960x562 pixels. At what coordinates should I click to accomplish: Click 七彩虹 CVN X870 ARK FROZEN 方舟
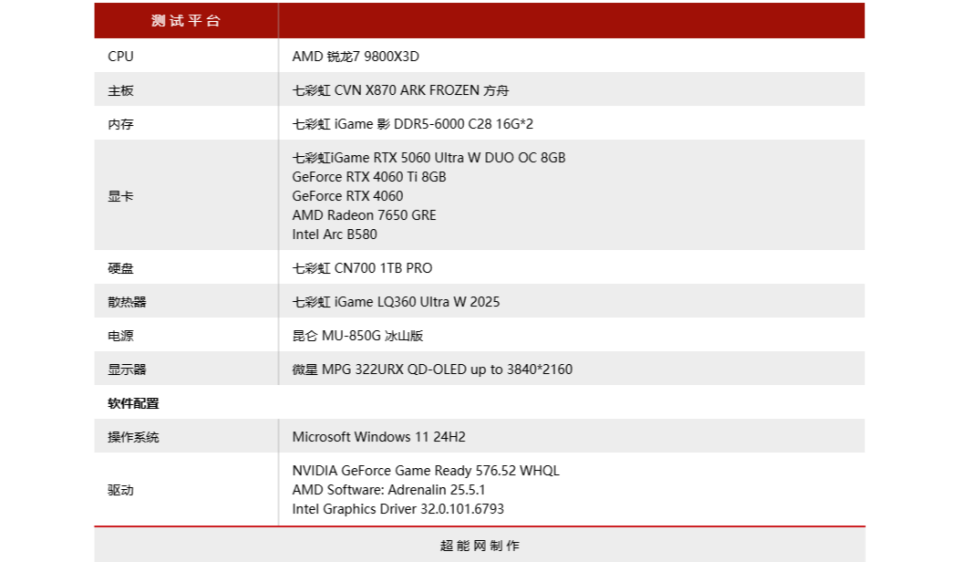coord(400,91)
